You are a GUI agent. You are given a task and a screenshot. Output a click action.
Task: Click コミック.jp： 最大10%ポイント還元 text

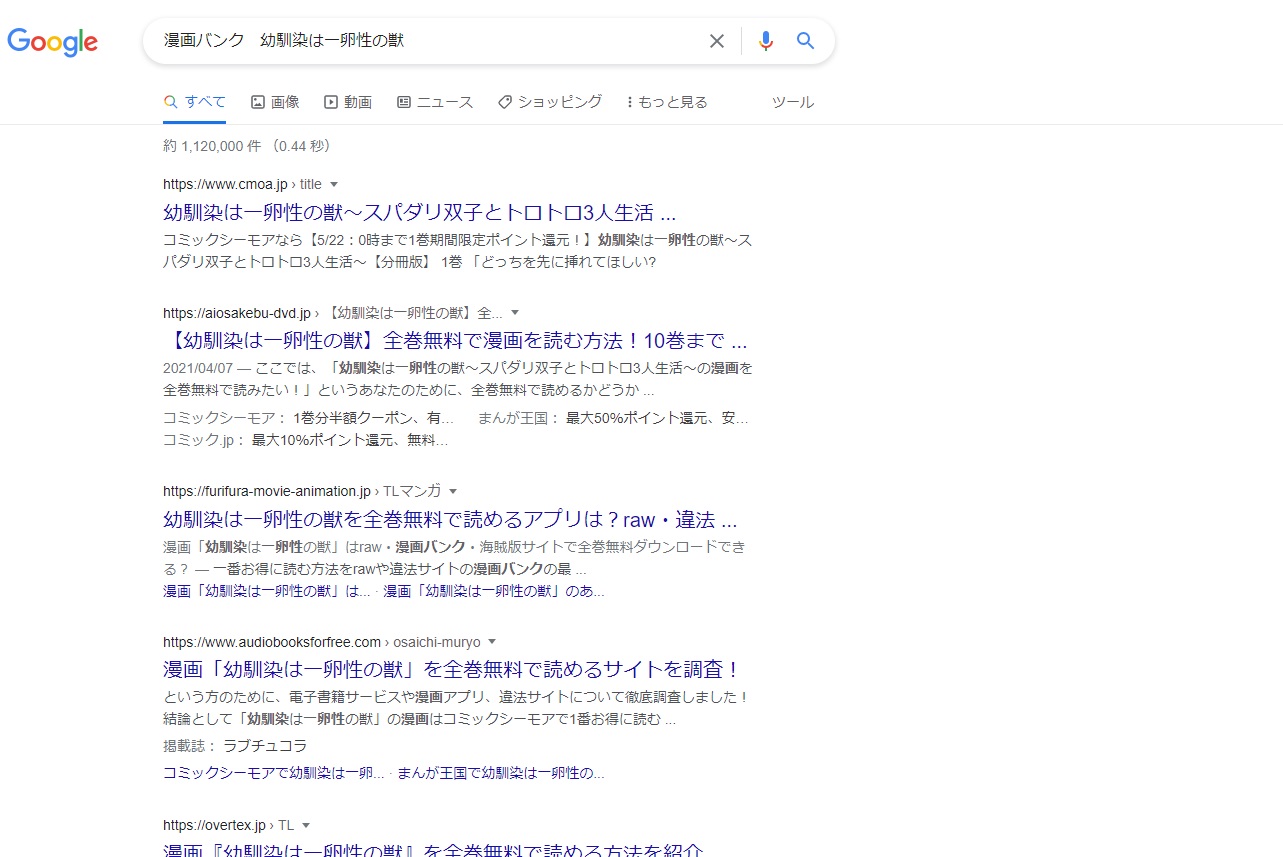305,440
